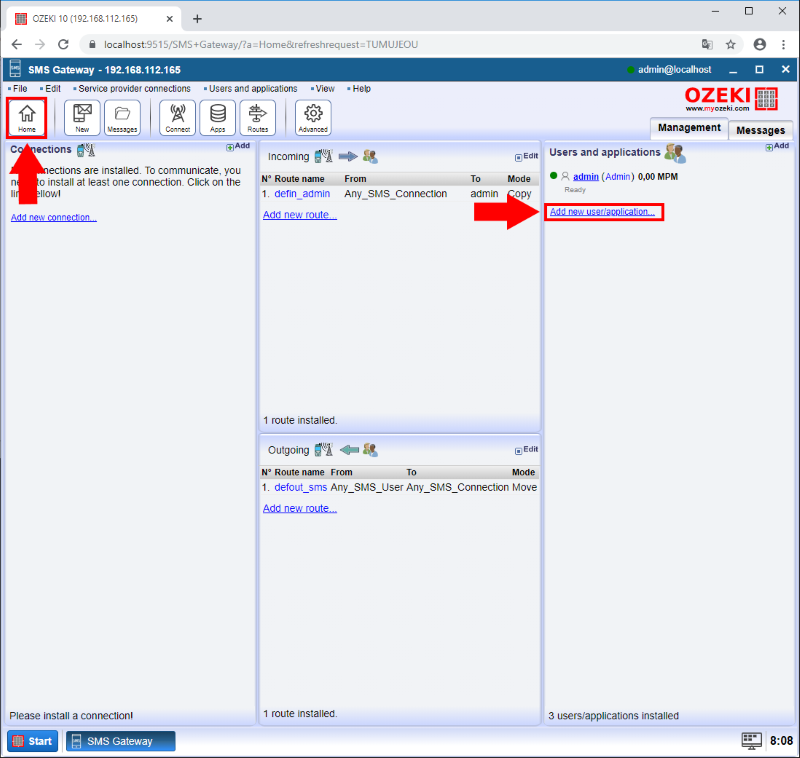Screen dimensions: 800x758
Task: Open the browser translate icon
Action: click(707, 44)
